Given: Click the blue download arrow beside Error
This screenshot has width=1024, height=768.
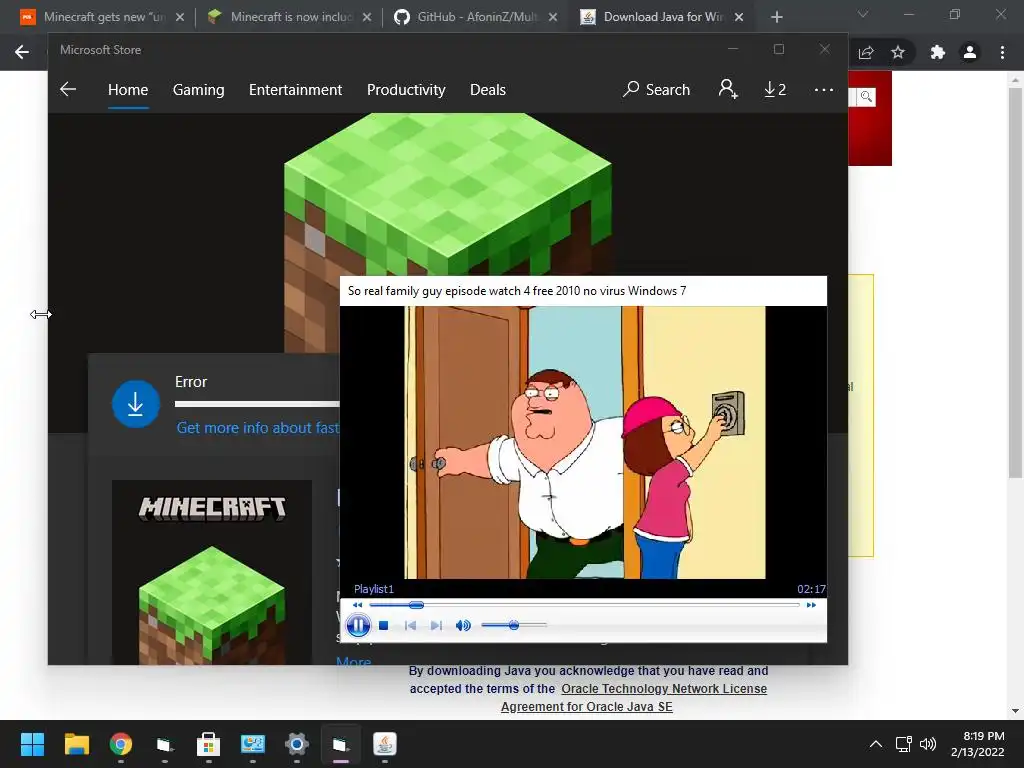Looking at the screenshot, I should 136,404.
